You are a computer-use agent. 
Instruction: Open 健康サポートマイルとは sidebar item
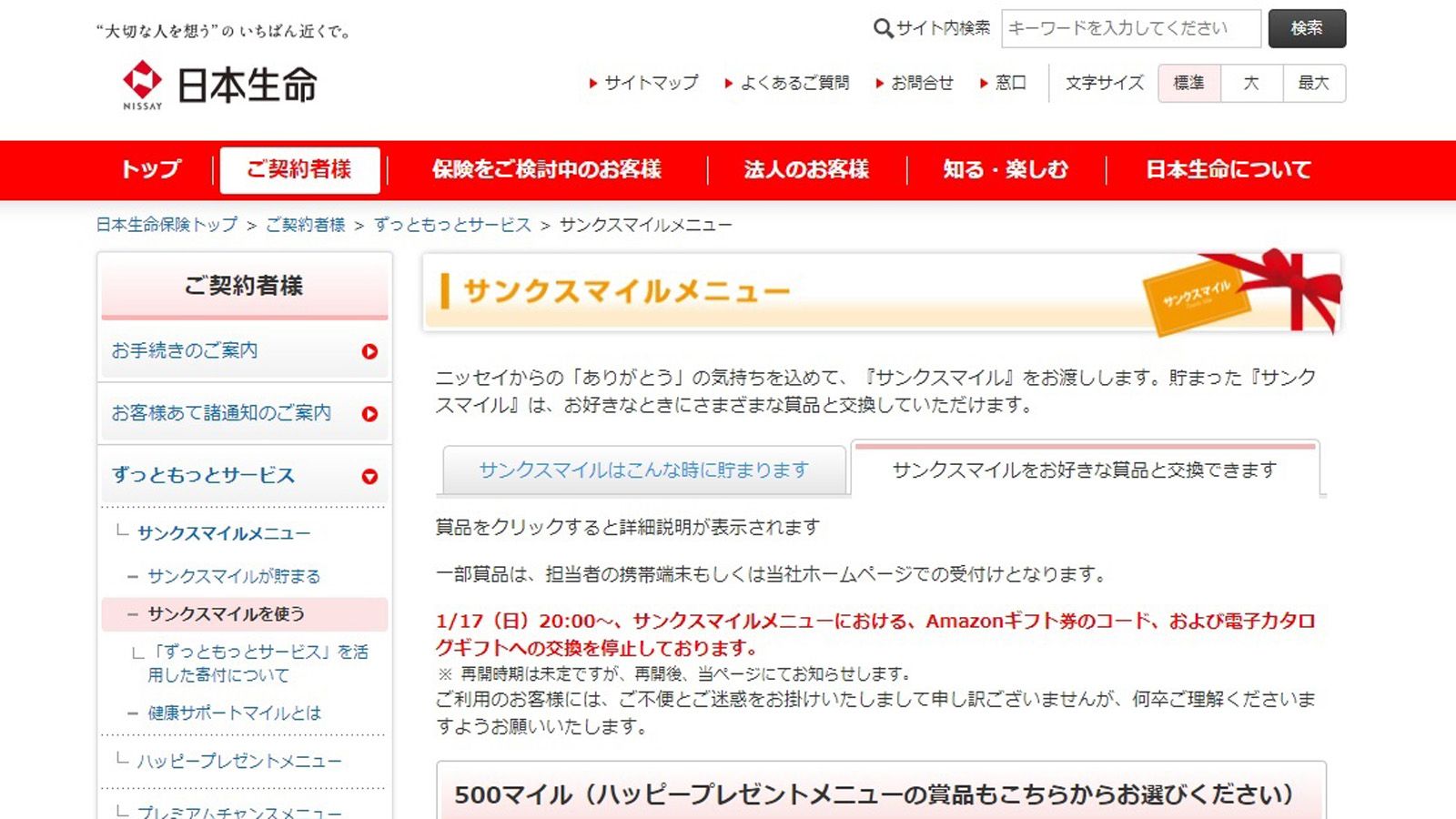235,713
